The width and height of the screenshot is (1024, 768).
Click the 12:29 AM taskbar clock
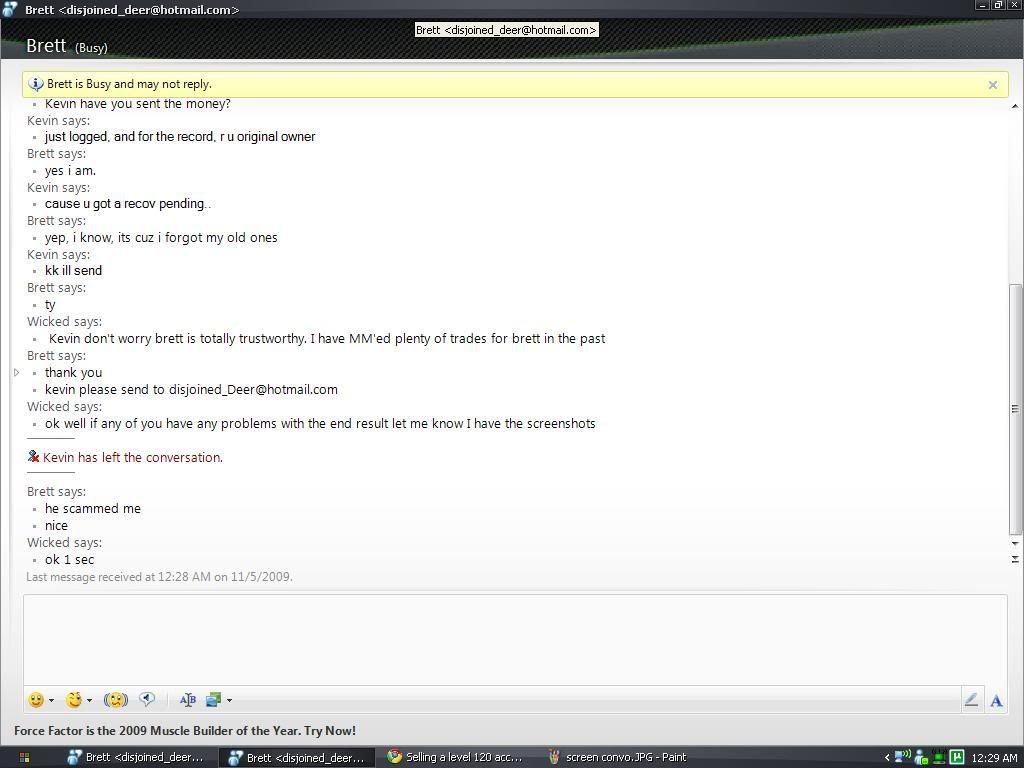(x=995, y=758)
